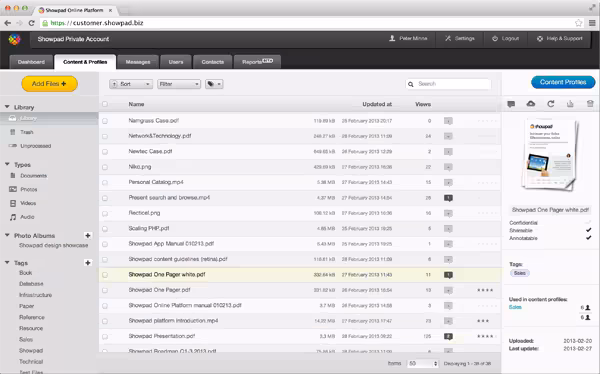
Task: Click the Documents type icon
Action: click(x=13, y=176)
